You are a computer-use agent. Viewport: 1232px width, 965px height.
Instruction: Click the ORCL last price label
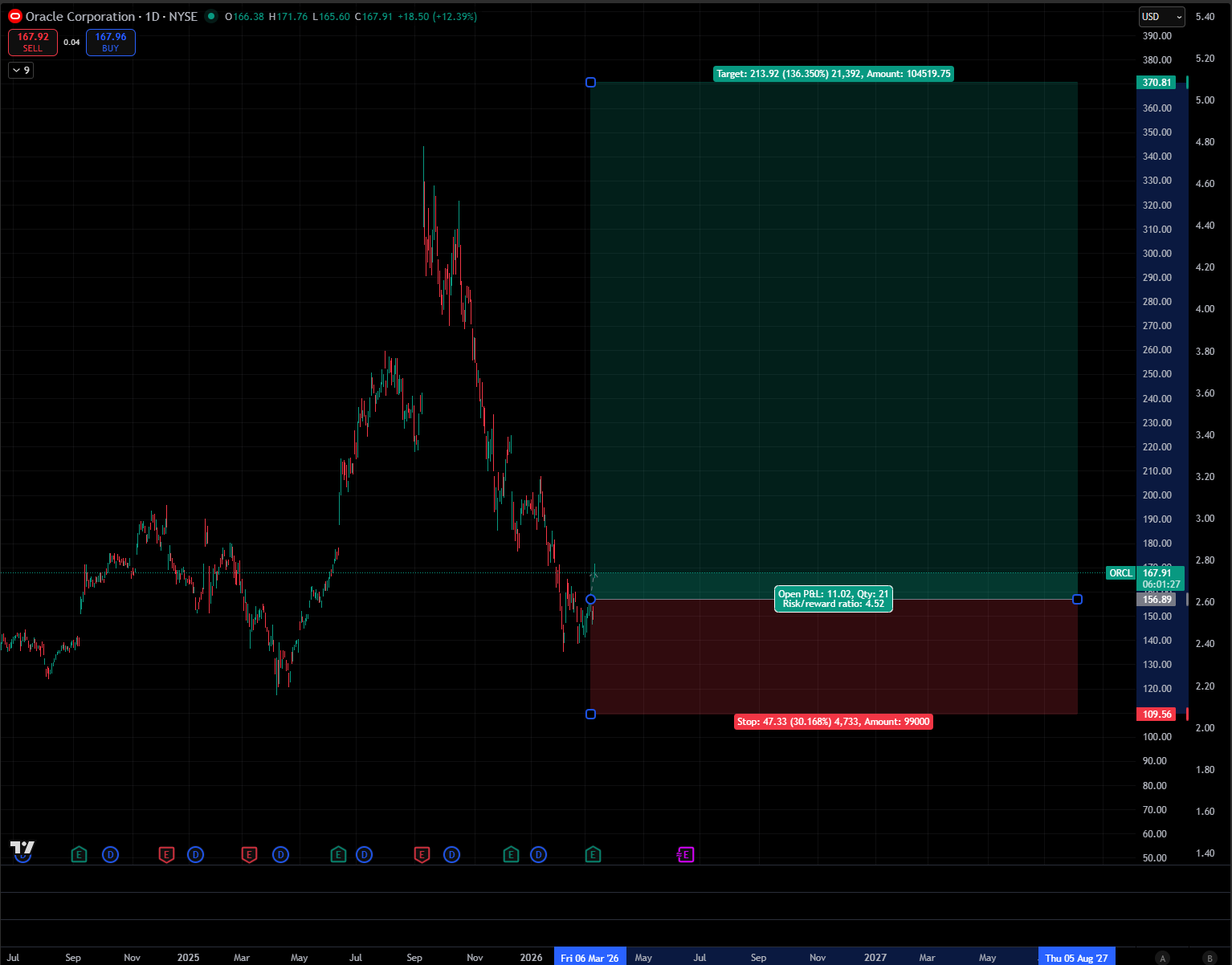pos(1120,573)
